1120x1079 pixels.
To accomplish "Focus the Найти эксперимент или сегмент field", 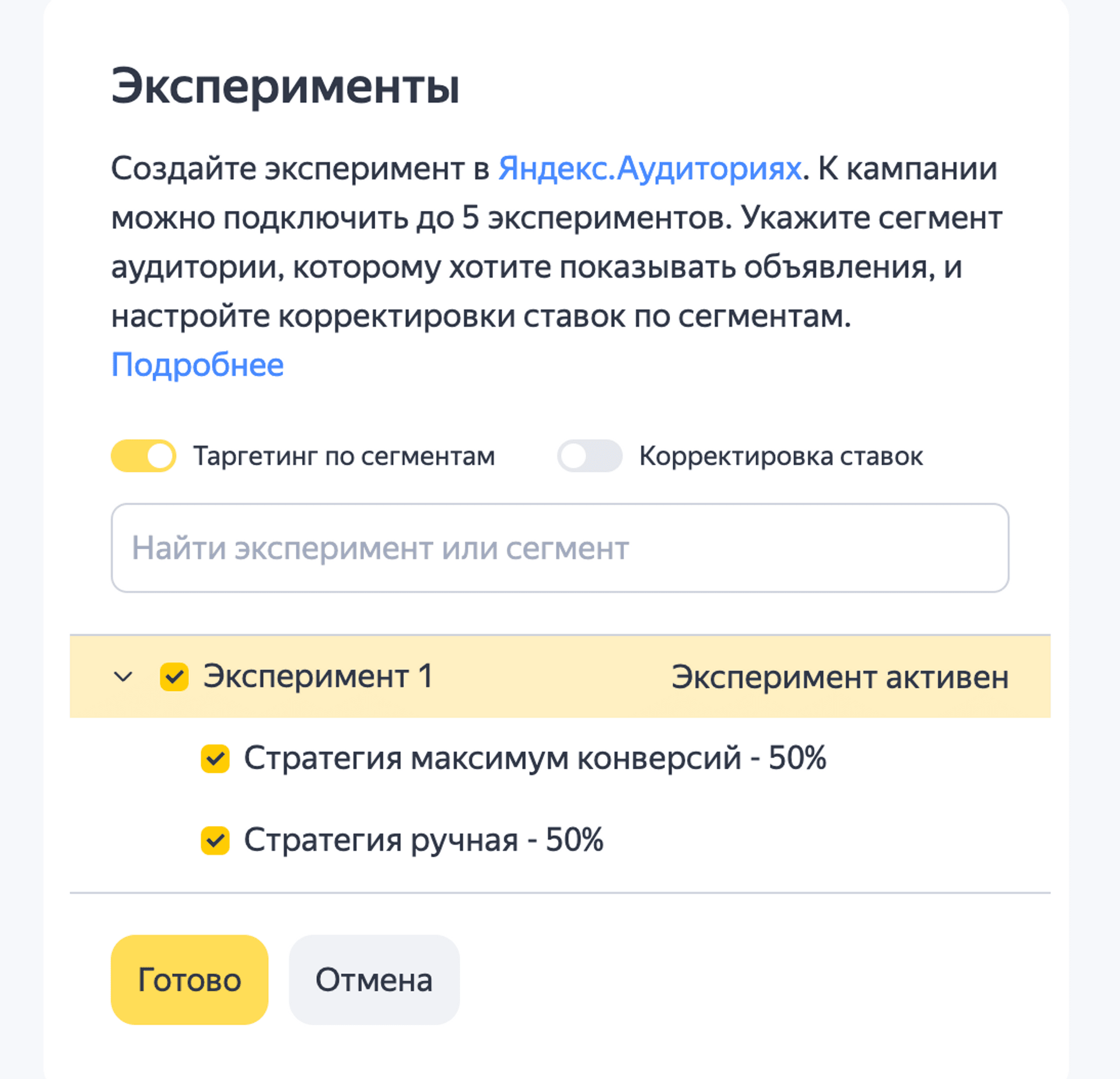I will click(560, 548).
